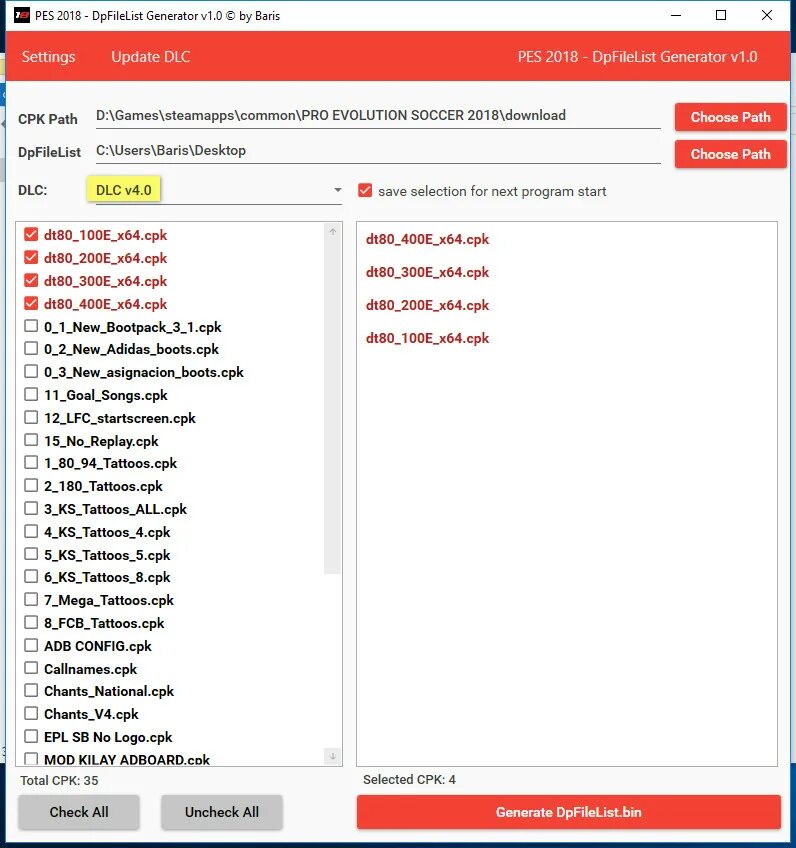Click Generate DpFileList.bin button
The height and width of the screenshot is (848, 796).
pos(568,812)
